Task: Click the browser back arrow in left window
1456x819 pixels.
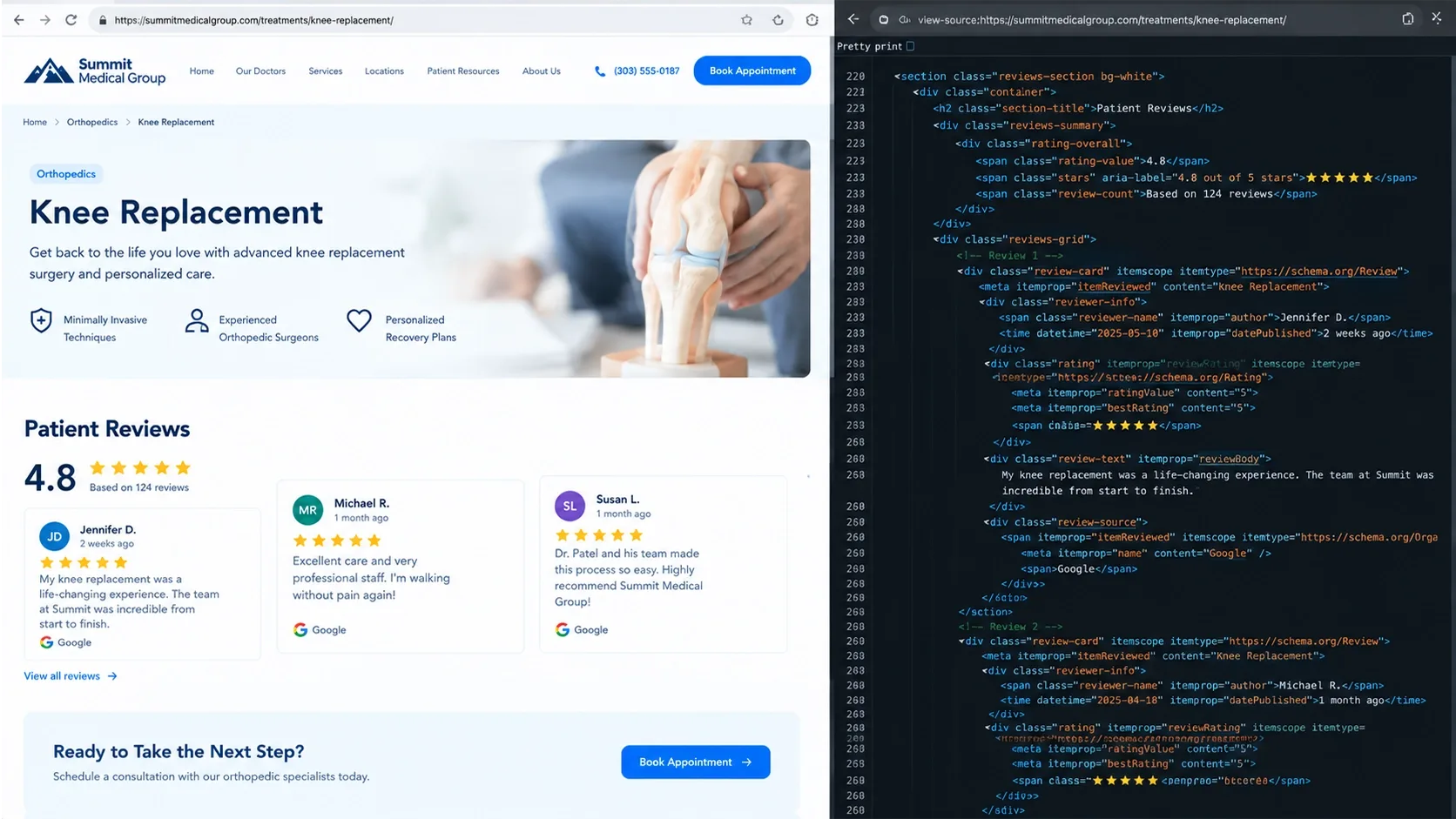Action: (x=19, y=19)
